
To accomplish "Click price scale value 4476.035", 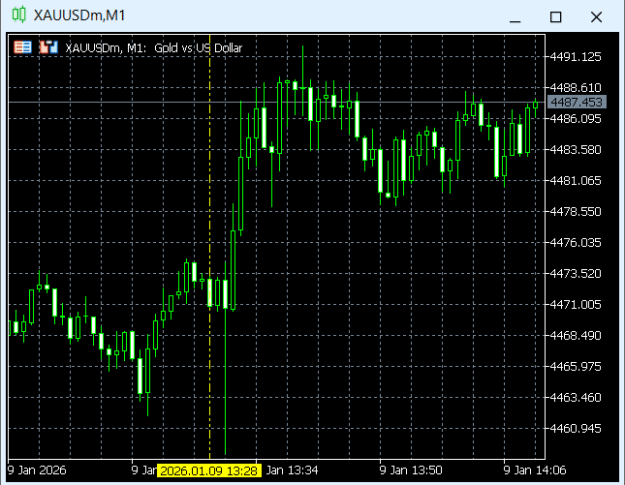I will [576, 243].
